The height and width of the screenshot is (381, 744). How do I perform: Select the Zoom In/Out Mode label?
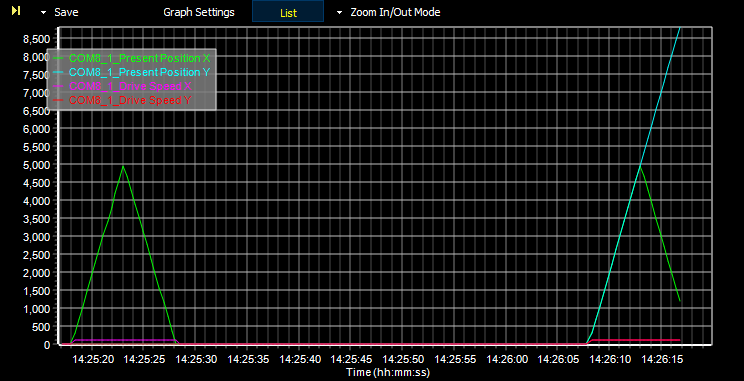click(395, 12)
